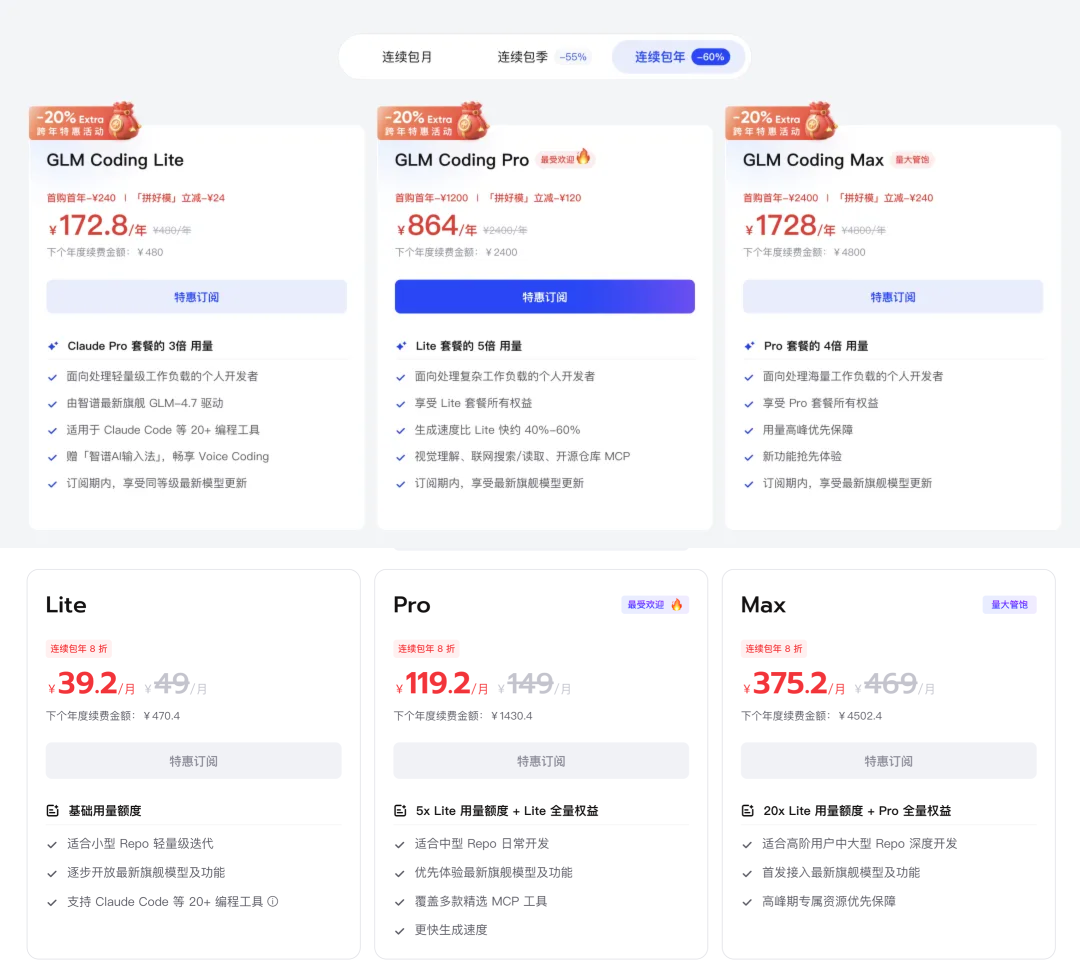Select the 连续包月 billing tab
The height and width of the screenshot is (976, 1080).
(x=407, y=57)
